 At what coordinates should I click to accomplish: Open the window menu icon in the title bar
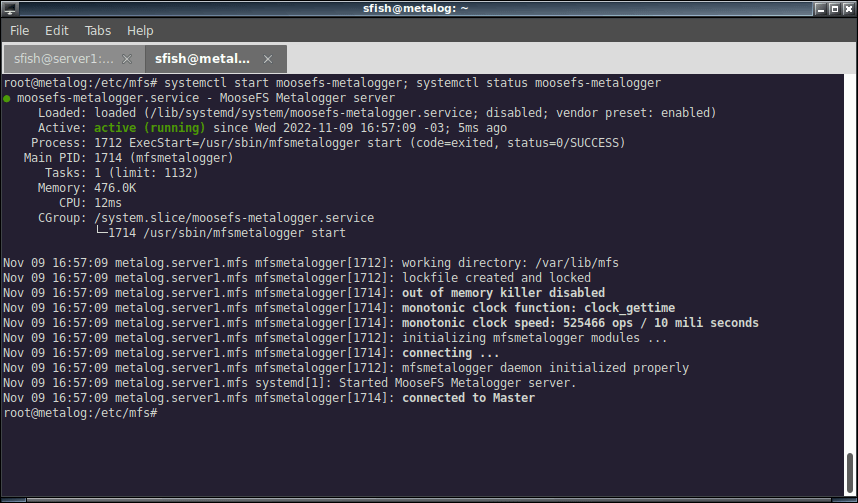tap(10, 8)
